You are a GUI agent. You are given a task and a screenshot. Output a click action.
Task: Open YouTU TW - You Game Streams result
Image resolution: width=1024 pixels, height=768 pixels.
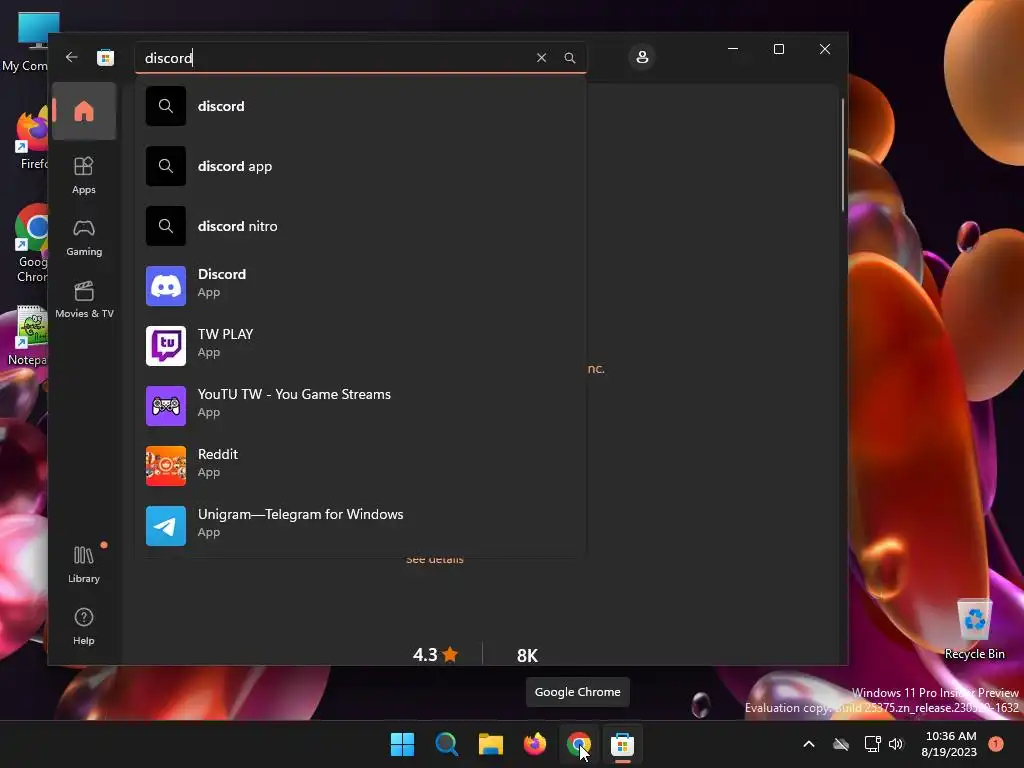[x=360, y=406]
